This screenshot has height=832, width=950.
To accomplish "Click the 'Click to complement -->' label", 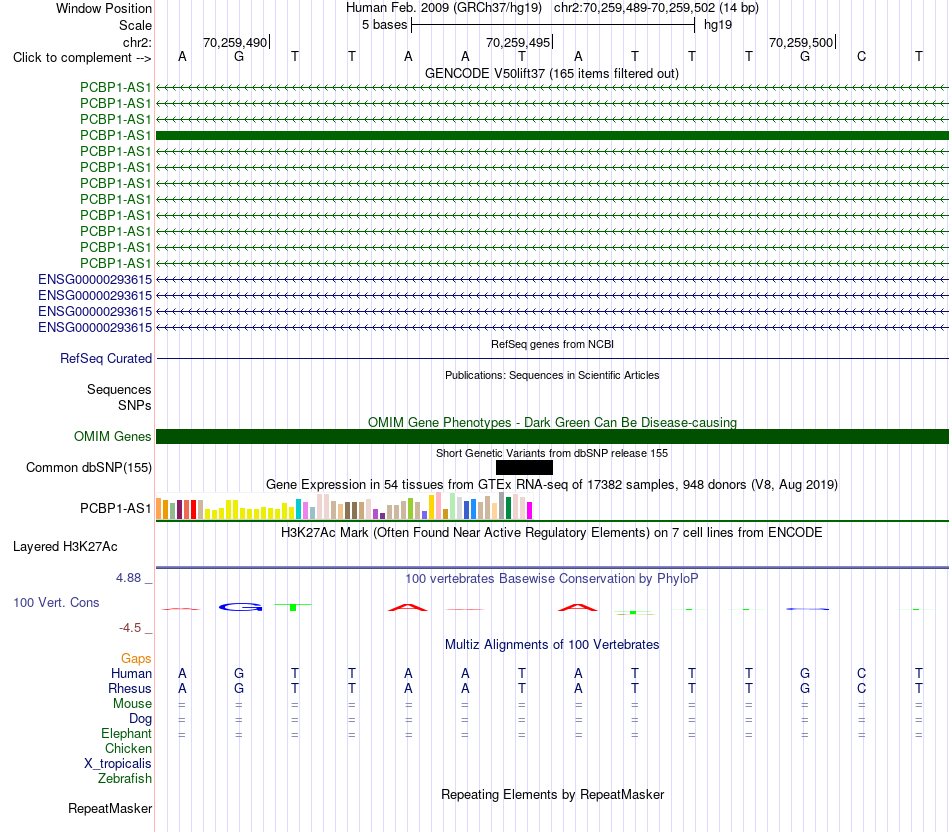I will [82, 58].
